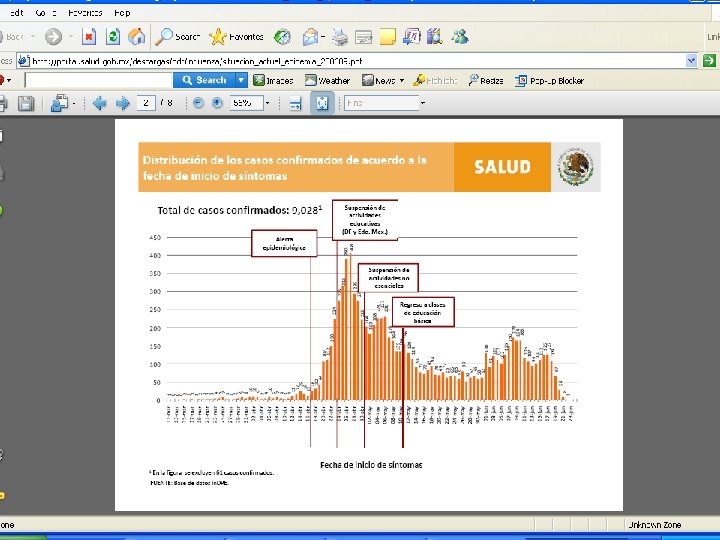
Task: Click the SALUD logo banner
Action: pos(502,167)
